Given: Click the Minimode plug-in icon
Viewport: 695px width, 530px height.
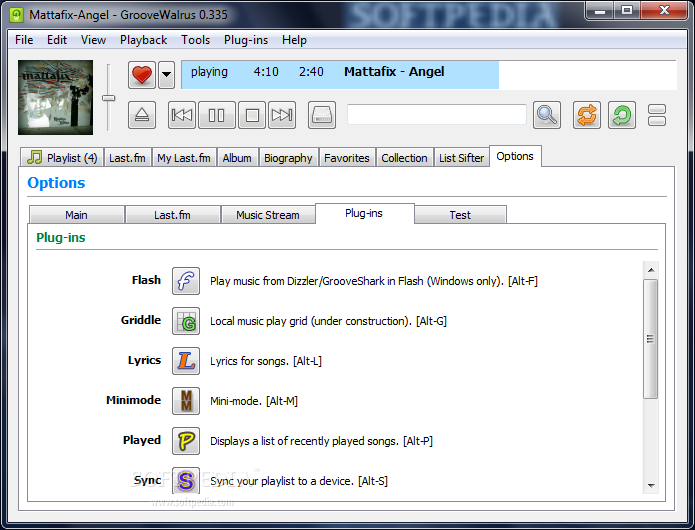Looking at the screenshot, I should pyautogui.click(x=186, y=401).
